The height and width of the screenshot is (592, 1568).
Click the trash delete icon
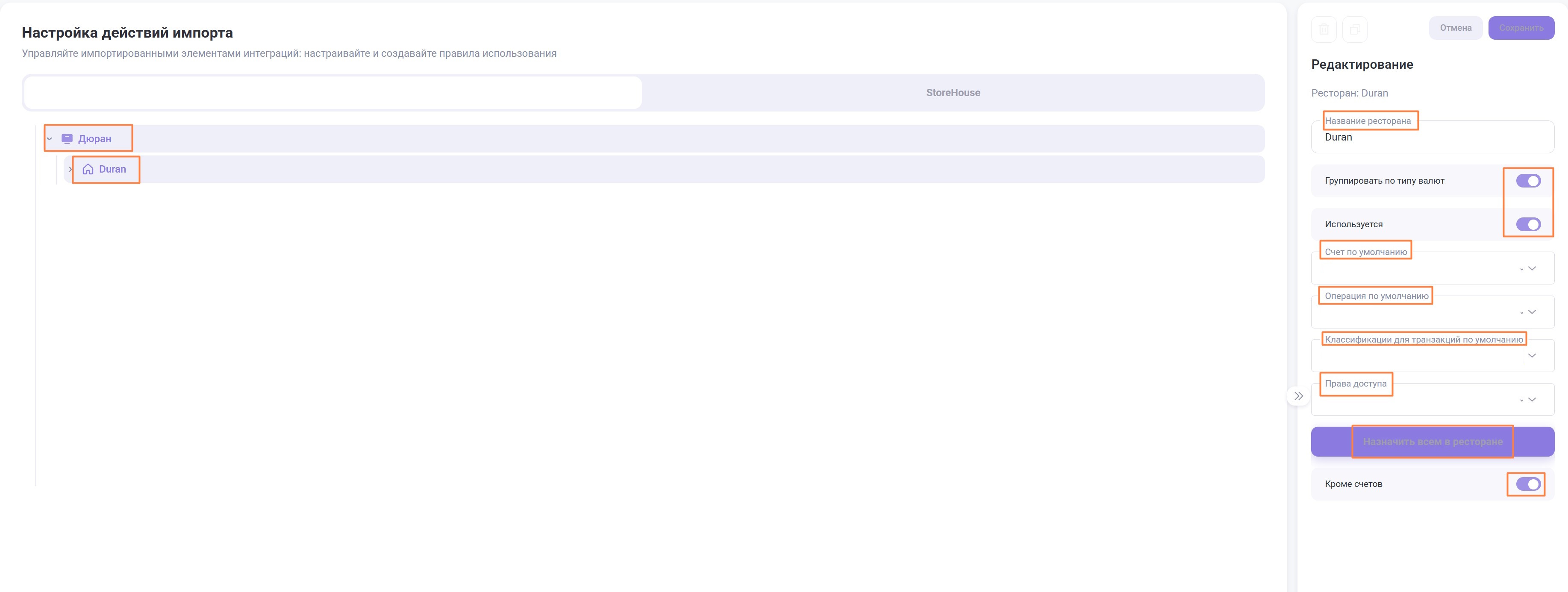[x=1323, y=29]
